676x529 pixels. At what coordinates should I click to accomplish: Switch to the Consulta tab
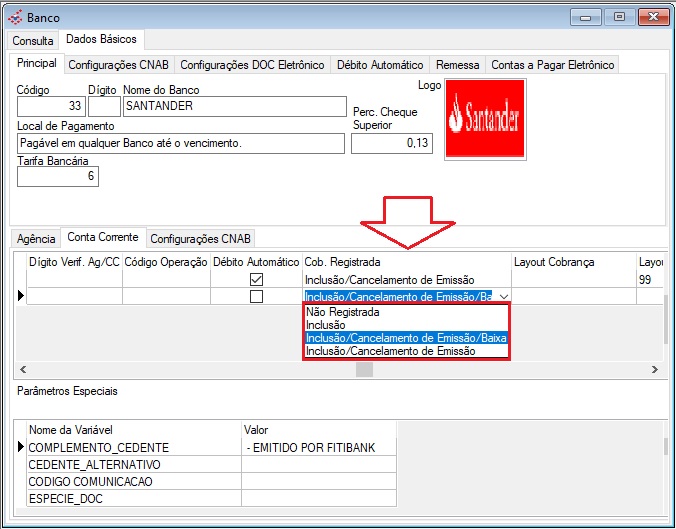33,41
